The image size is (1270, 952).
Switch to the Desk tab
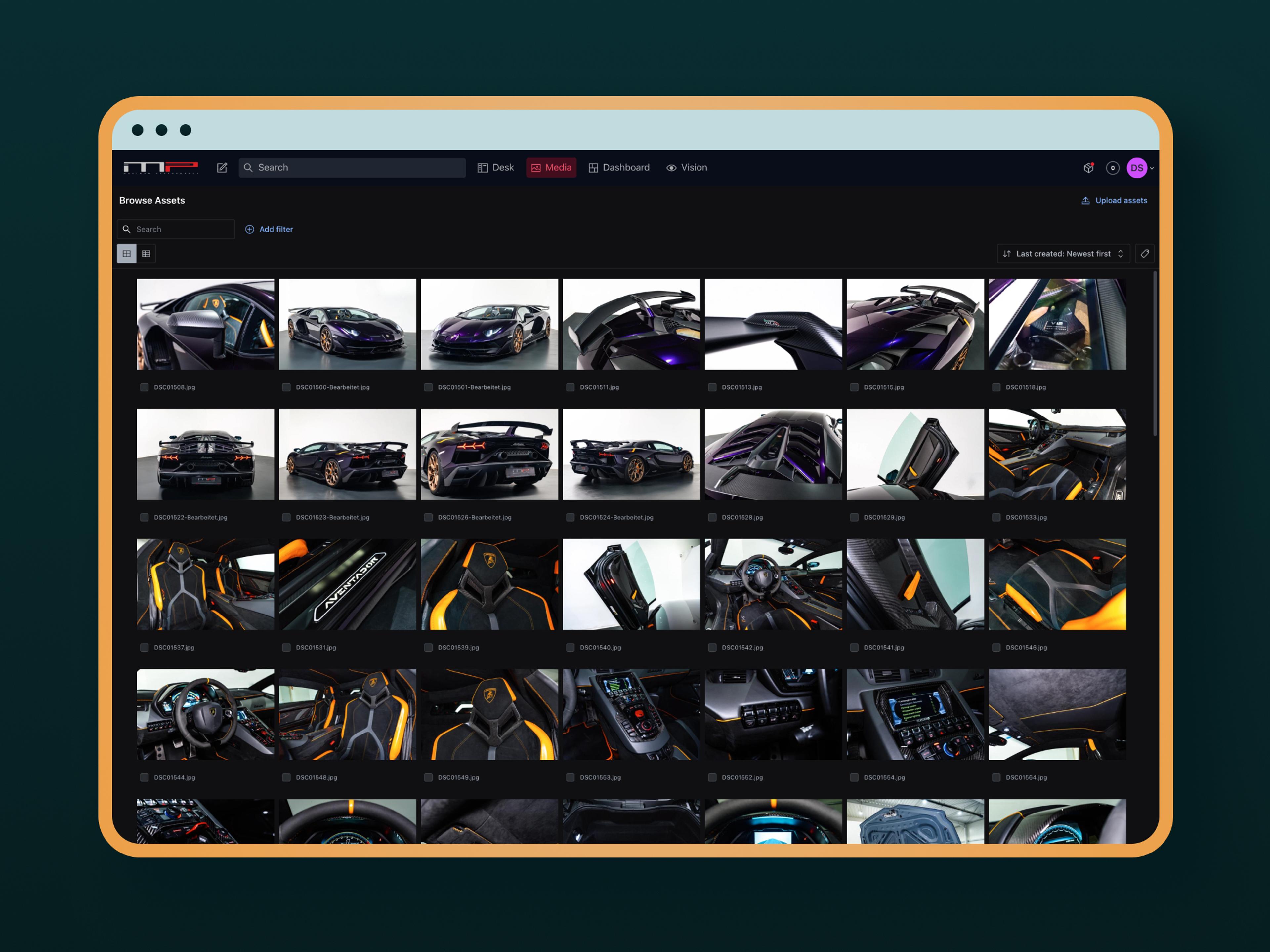(x=495, y=168)
